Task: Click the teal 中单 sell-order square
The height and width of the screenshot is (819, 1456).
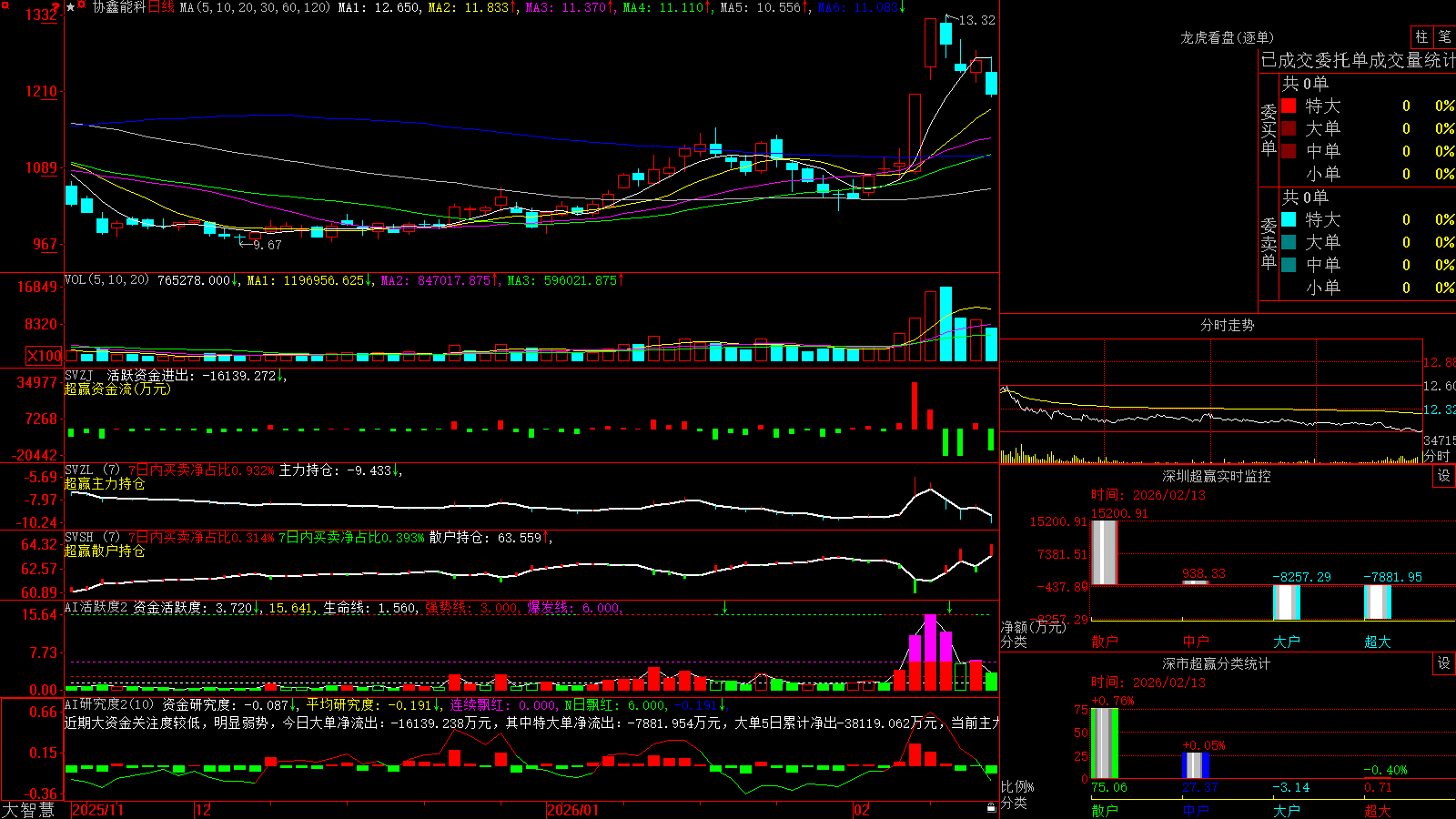Action: (x=1289, y=265)
